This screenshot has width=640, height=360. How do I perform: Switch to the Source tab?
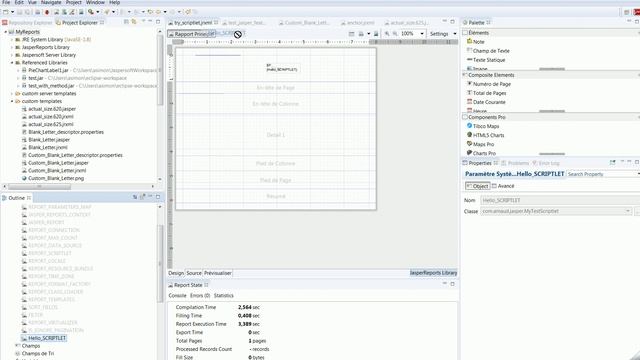pyautogui.click(x=194, y=273)
